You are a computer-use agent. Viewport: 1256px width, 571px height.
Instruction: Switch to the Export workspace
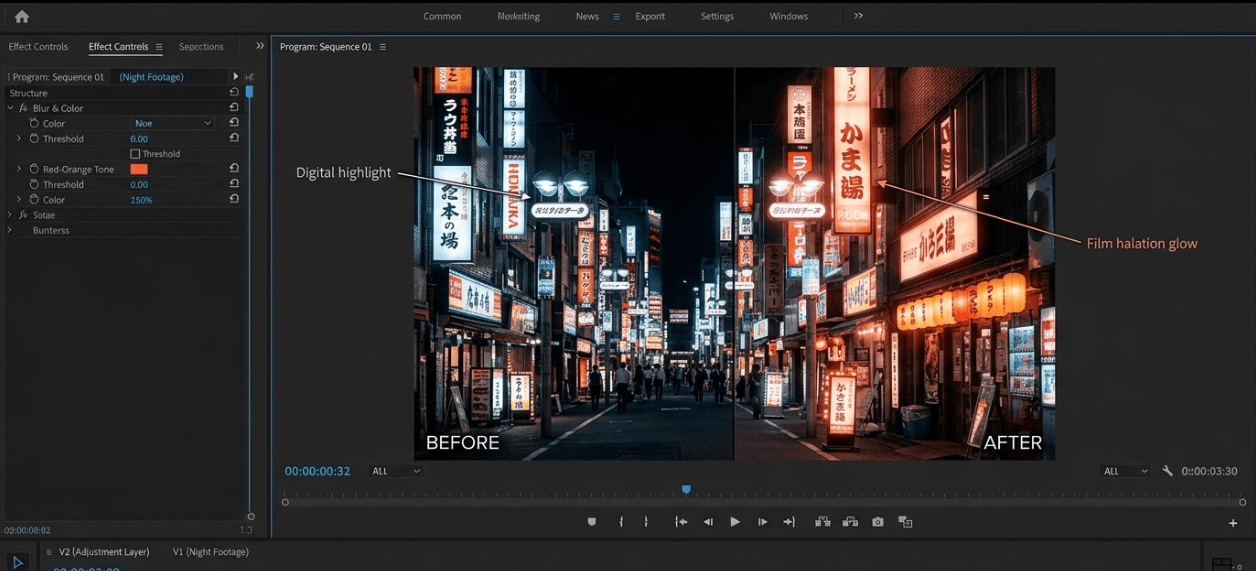pyautogui.click(x=650, y=16)
